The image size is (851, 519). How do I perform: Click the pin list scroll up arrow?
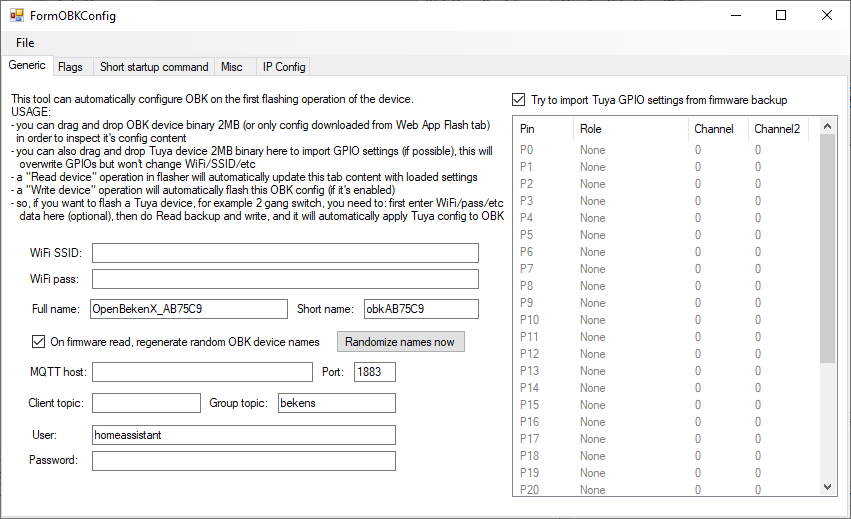coord(827,126)
